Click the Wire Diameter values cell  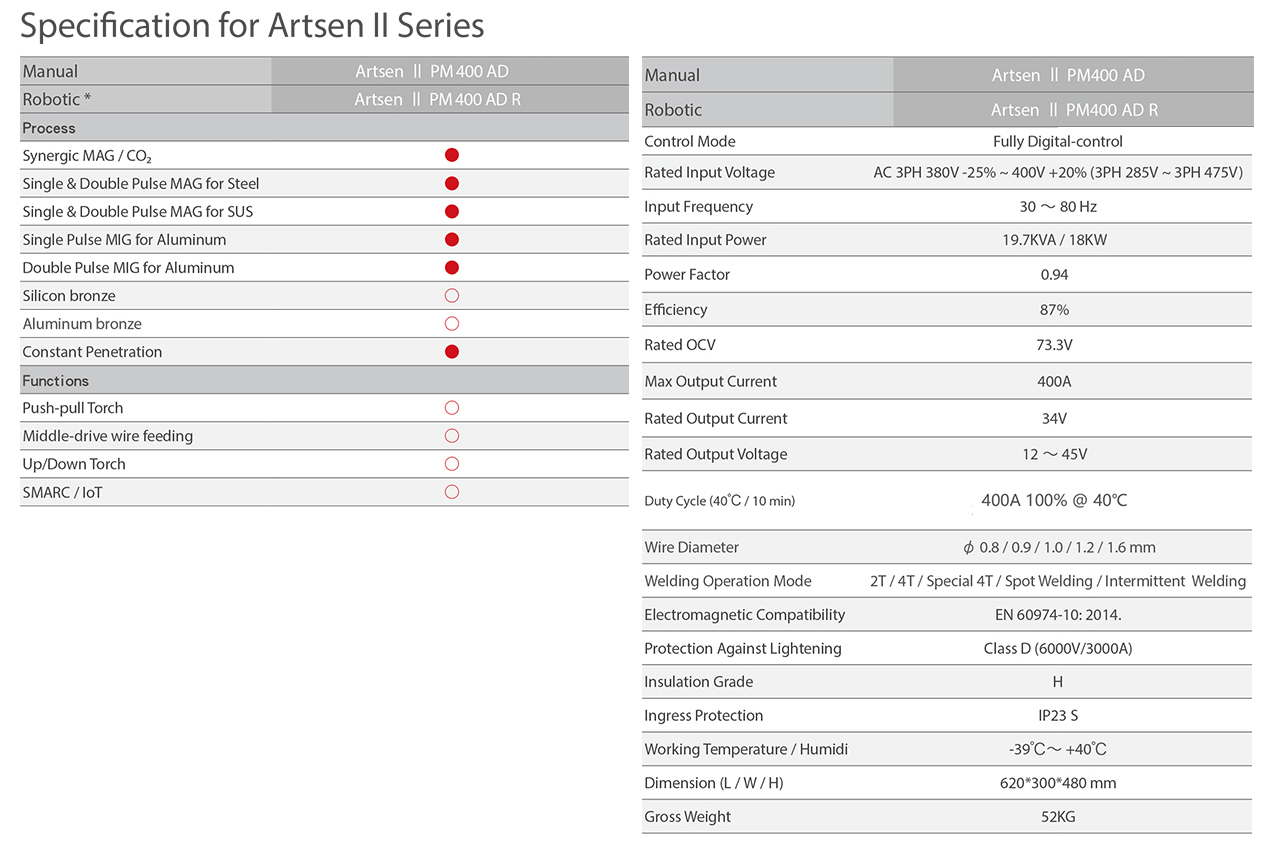pyautogui.click(x=1058, y=547)
